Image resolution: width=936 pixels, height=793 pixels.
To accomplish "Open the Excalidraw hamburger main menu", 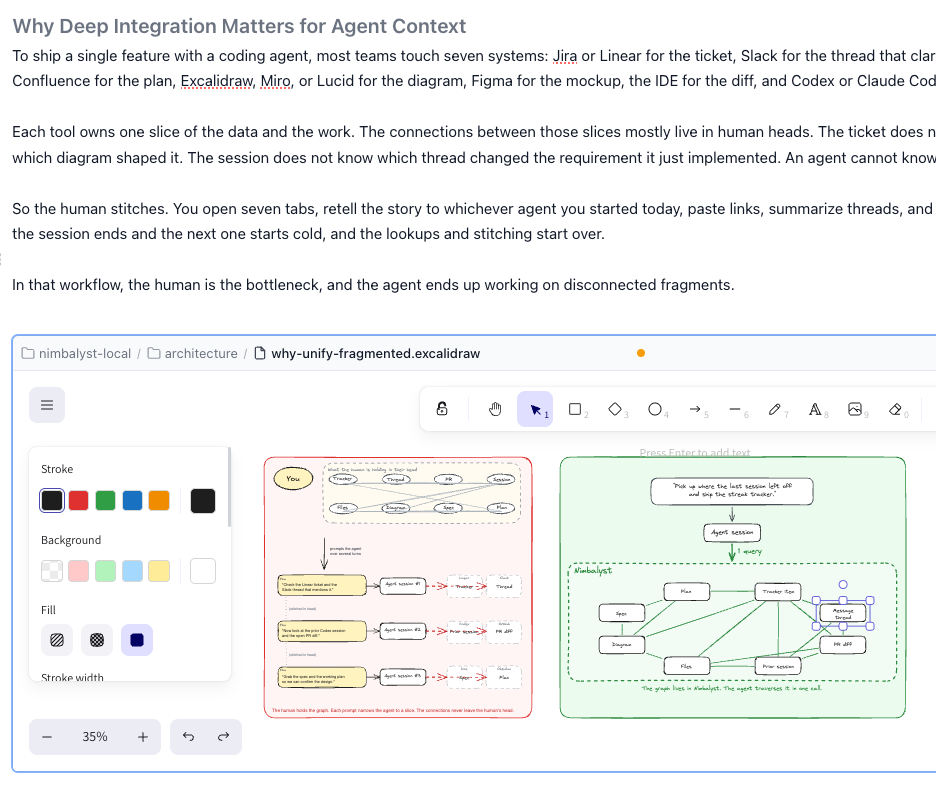I will click(x=47, y=405).
